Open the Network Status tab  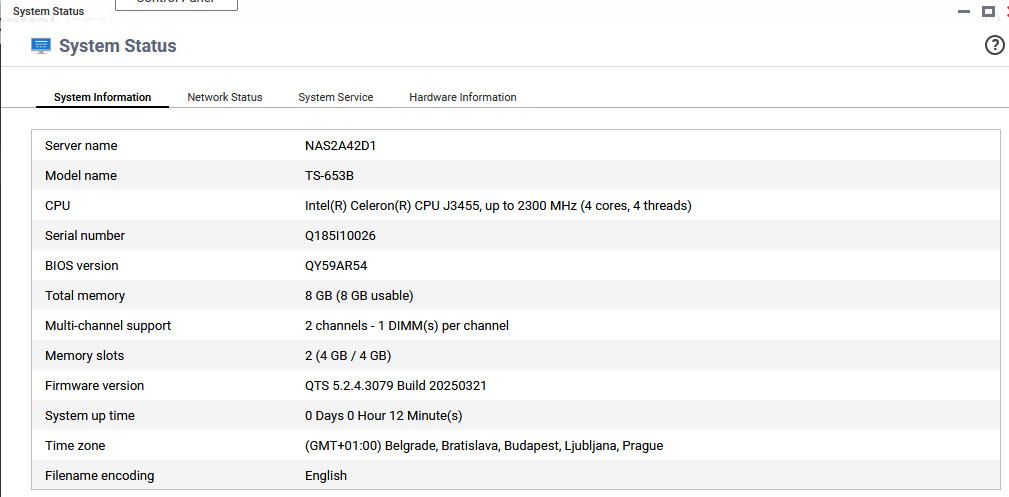point(225,97)
